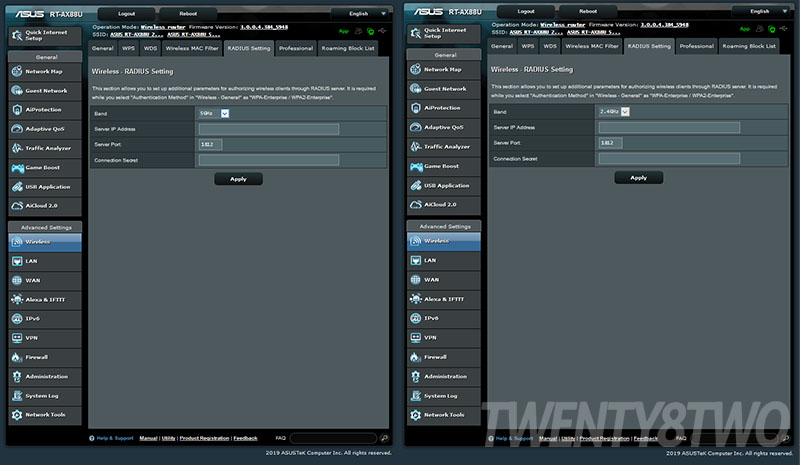This screenshot has height=465, width=800.
Task: Focus FAQ search box in left window
Action: coord(333,438)
